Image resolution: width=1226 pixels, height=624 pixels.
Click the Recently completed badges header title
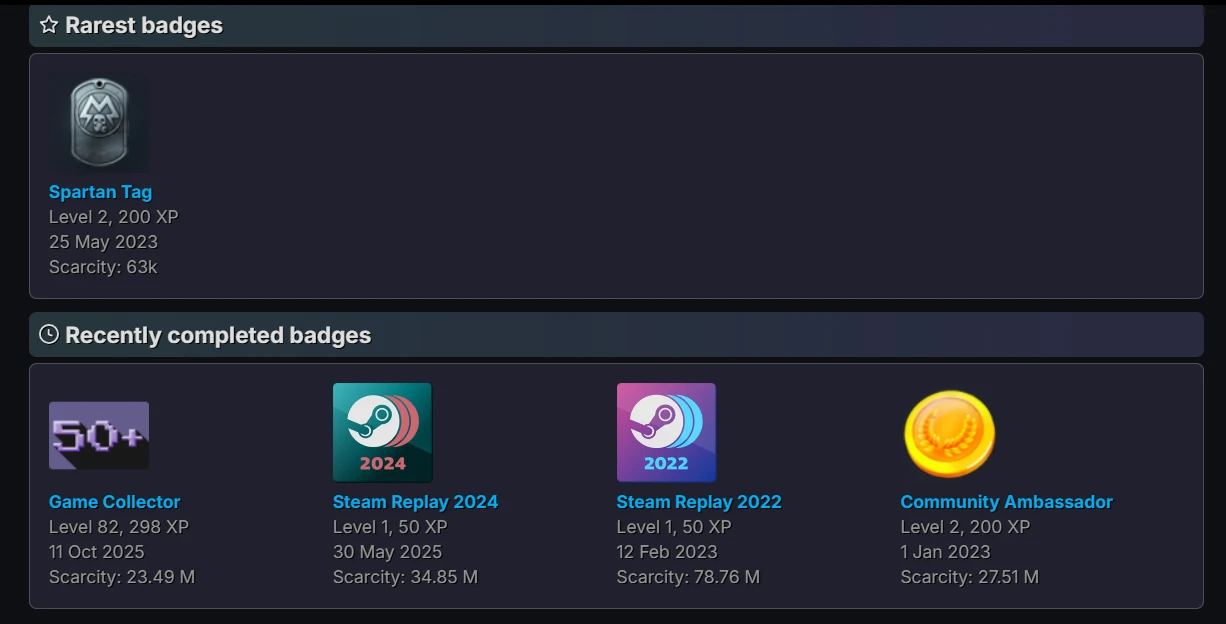pos(218,336)
